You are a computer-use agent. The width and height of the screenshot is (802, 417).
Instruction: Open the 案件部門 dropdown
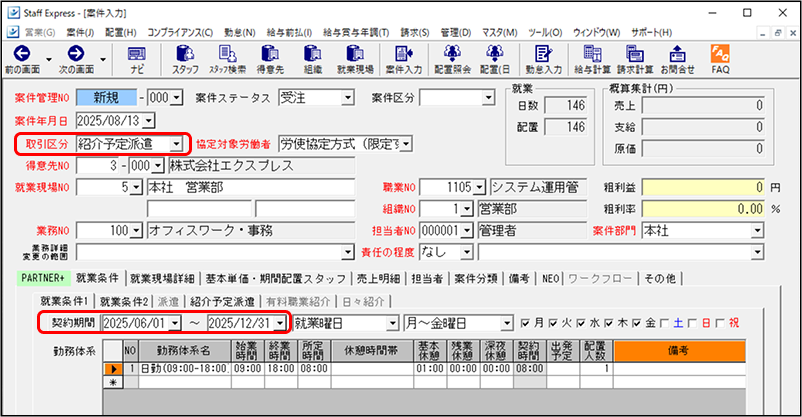point(758,231)
